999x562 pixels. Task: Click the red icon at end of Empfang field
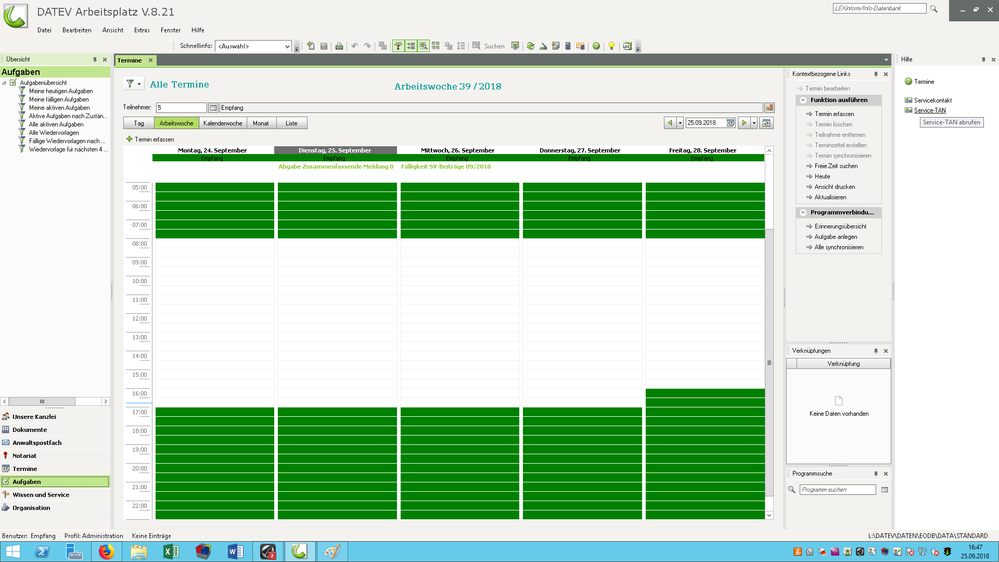tap(769, 108)
